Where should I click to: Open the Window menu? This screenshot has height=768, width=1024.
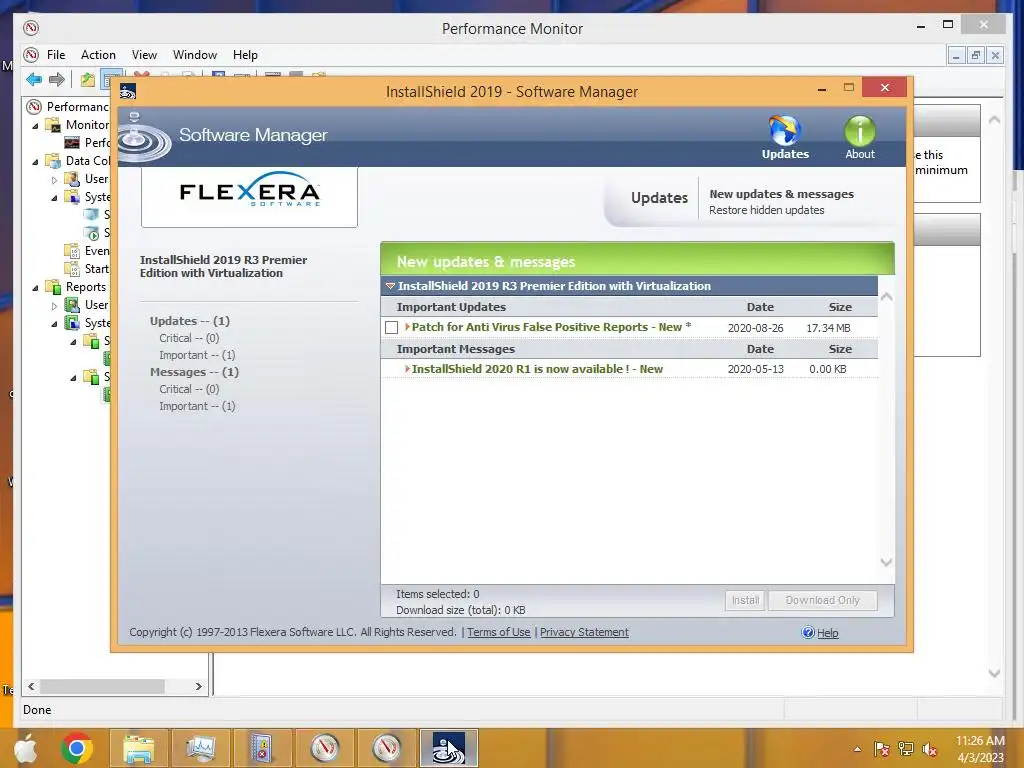coord(195,55)
